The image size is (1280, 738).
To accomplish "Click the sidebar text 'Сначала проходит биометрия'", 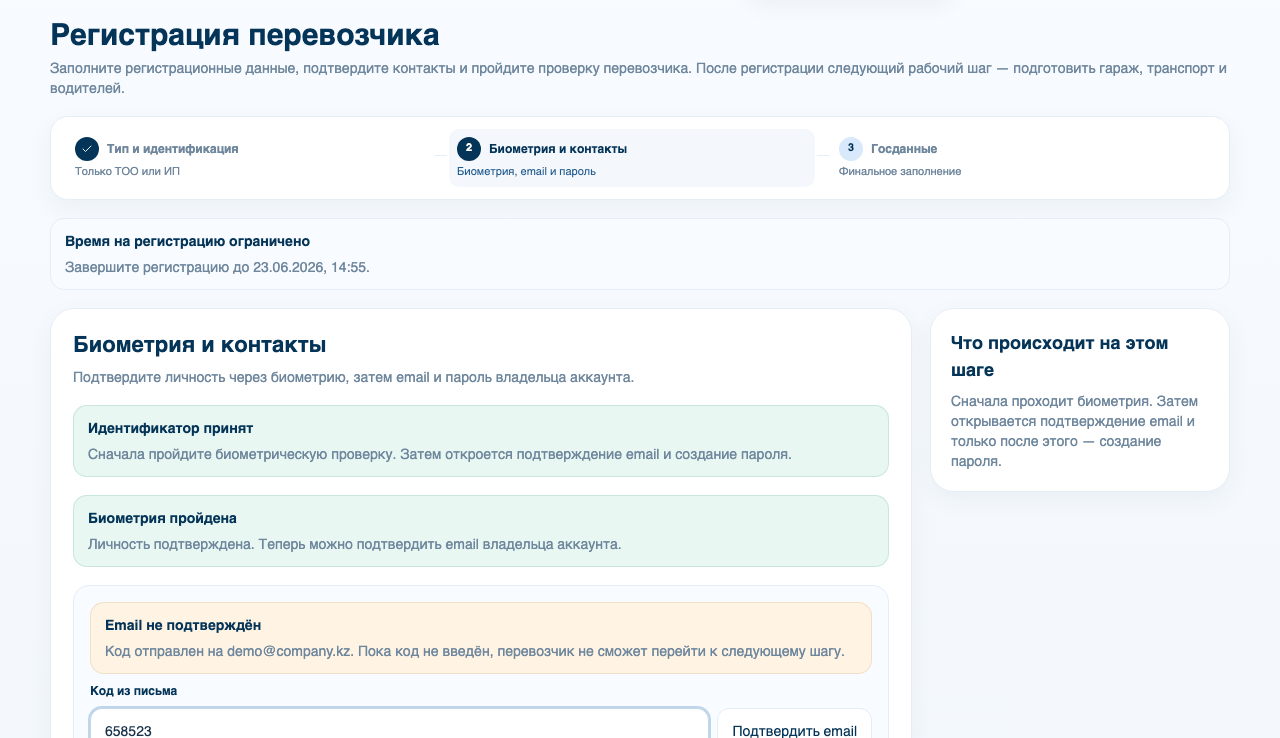I will (x=1073, y=431).
